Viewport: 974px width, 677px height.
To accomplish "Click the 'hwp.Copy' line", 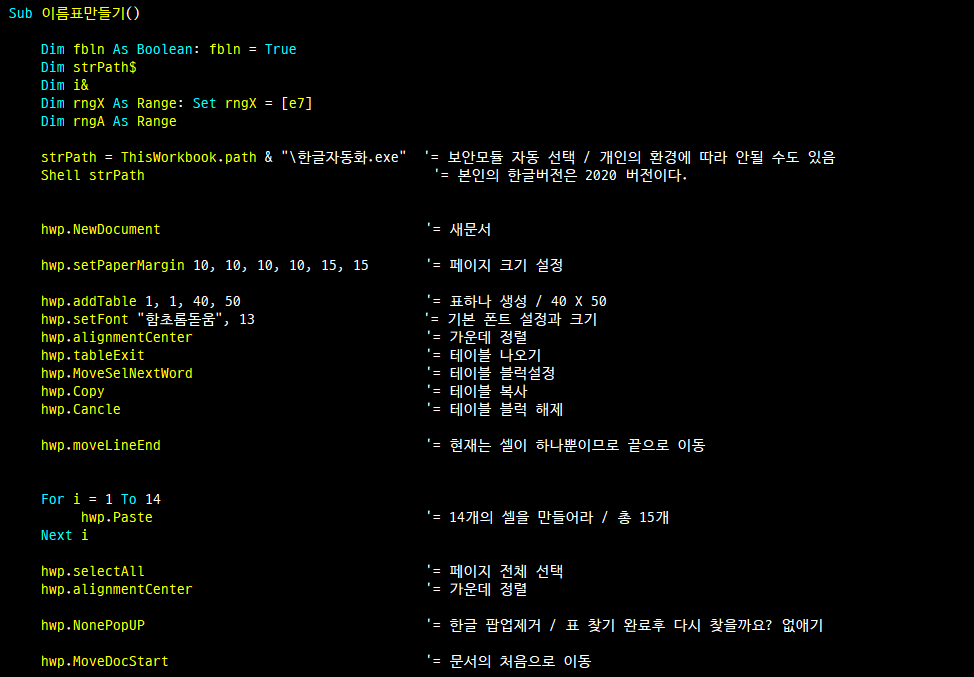I will coord(73,391).
